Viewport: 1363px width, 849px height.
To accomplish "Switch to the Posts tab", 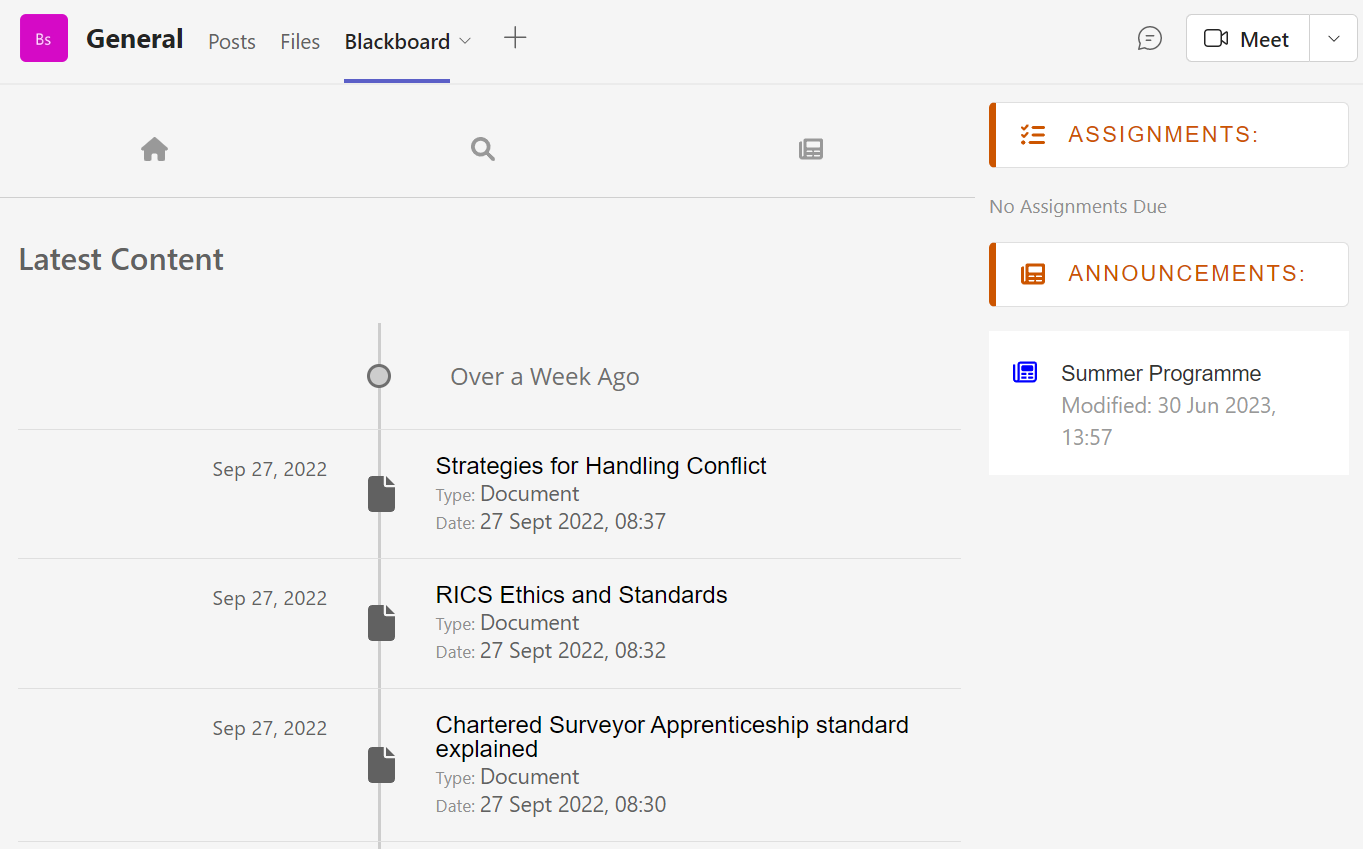I will [x=232, y=41].
